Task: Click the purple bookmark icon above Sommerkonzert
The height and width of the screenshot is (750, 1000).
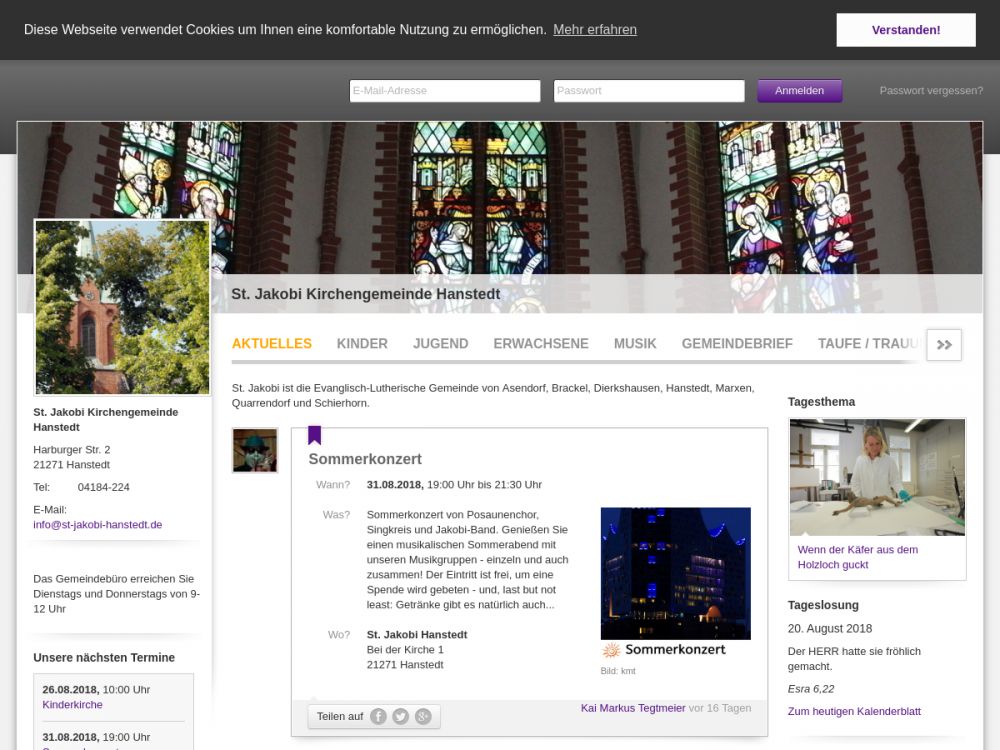Action: [314, 435]
